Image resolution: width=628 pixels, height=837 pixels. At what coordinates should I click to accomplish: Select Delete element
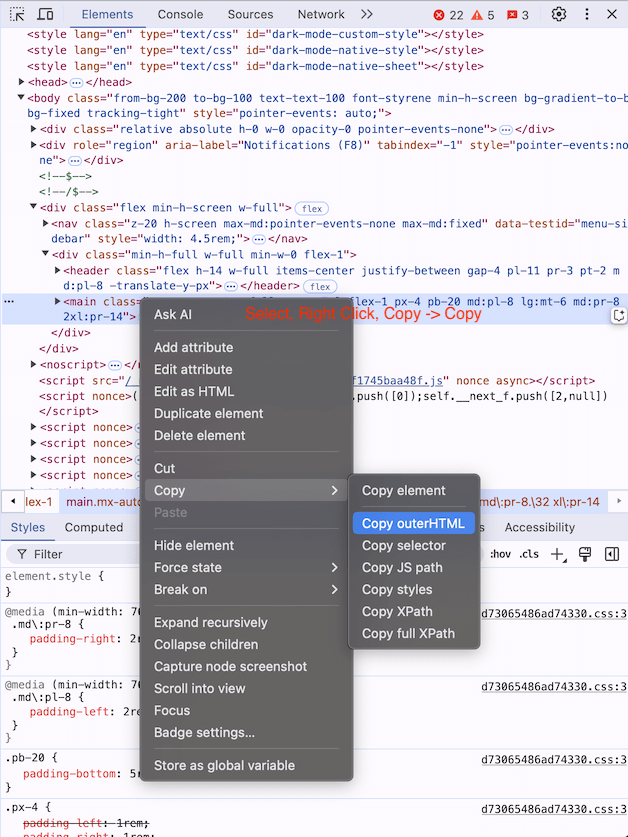[246, 436]
